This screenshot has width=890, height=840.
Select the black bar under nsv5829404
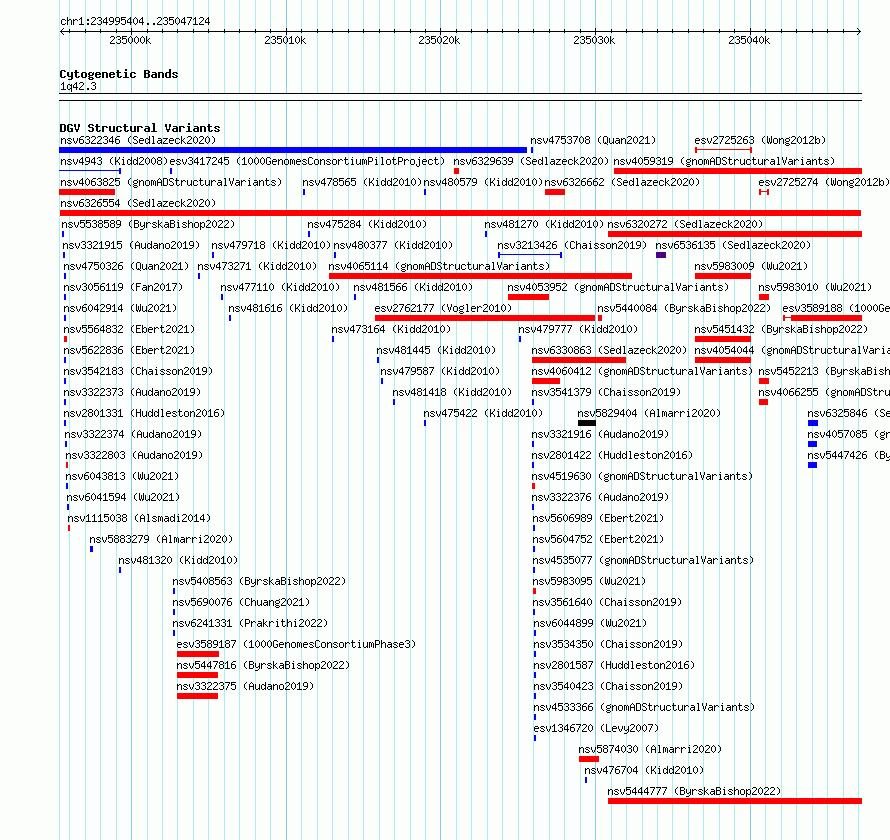587,423
